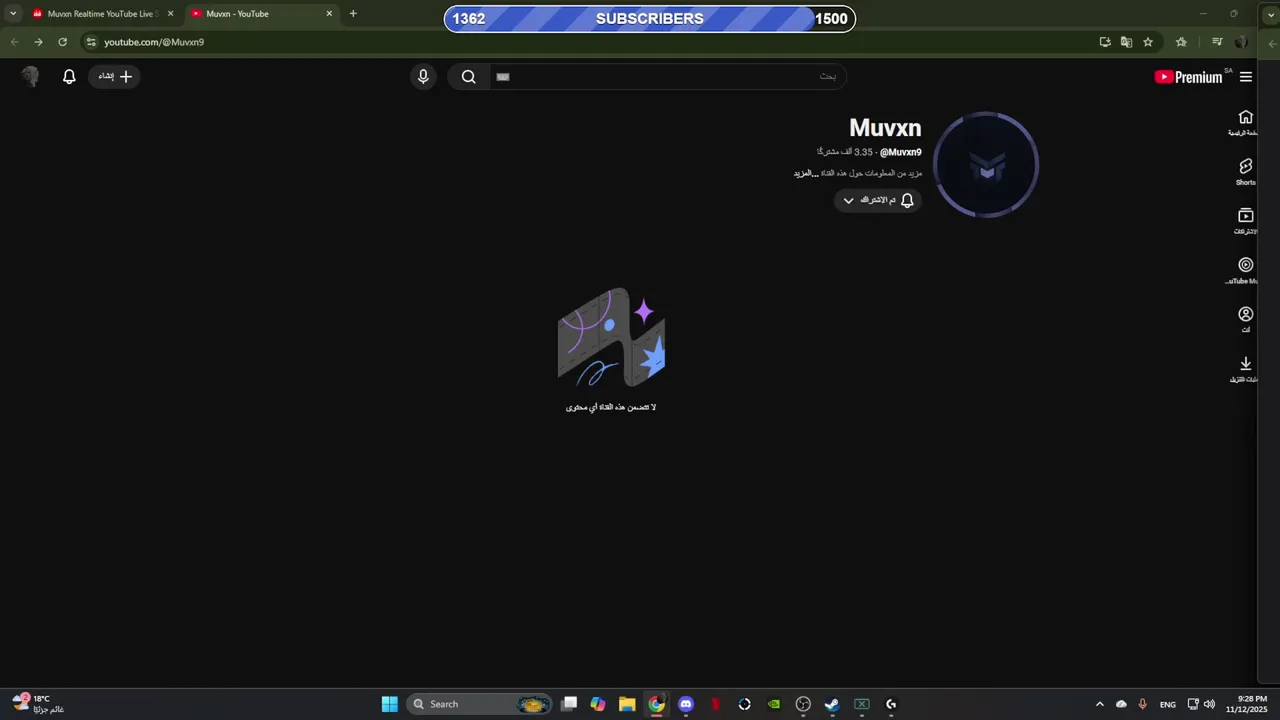
Task: Open OBS Studio from the taskbar
Action: point(803,704)
